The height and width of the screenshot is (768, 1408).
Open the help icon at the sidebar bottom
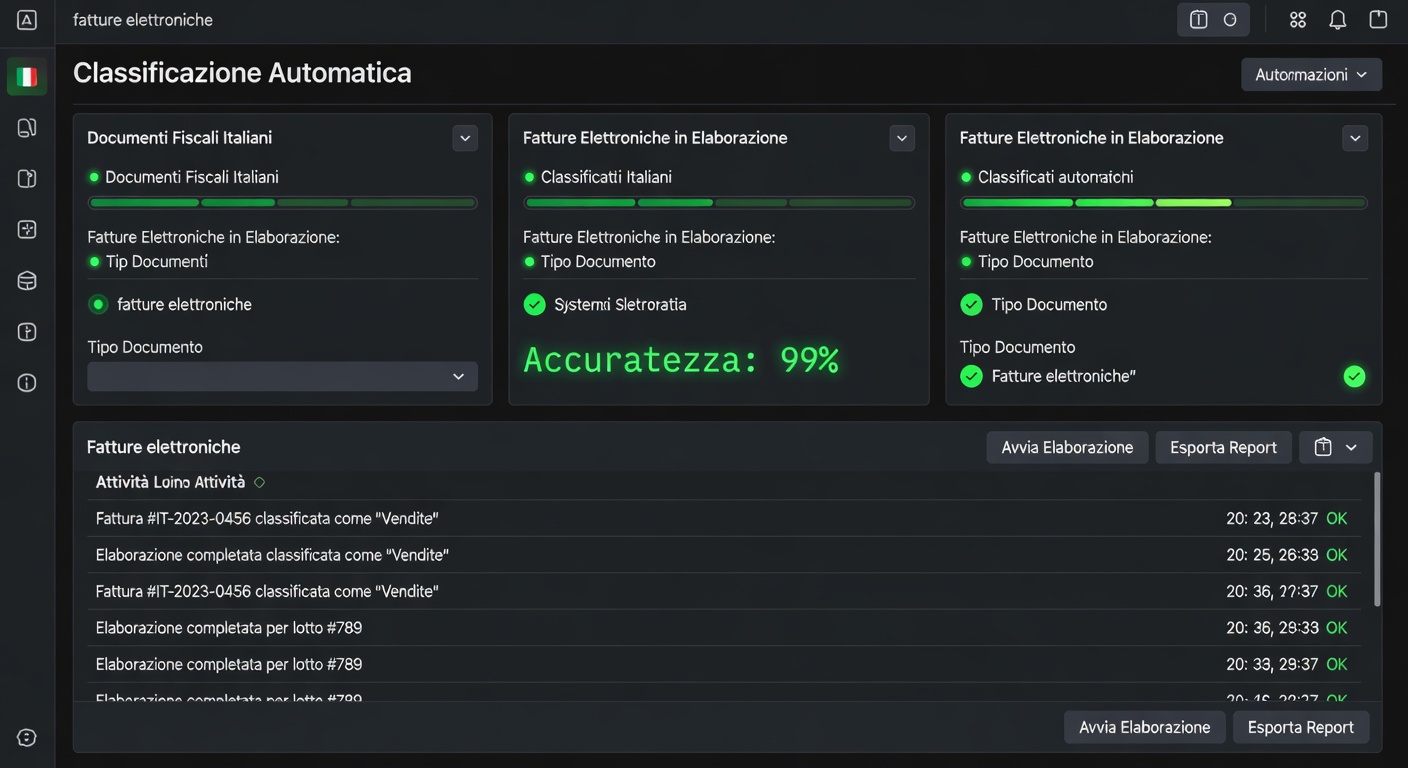(26, 737)
